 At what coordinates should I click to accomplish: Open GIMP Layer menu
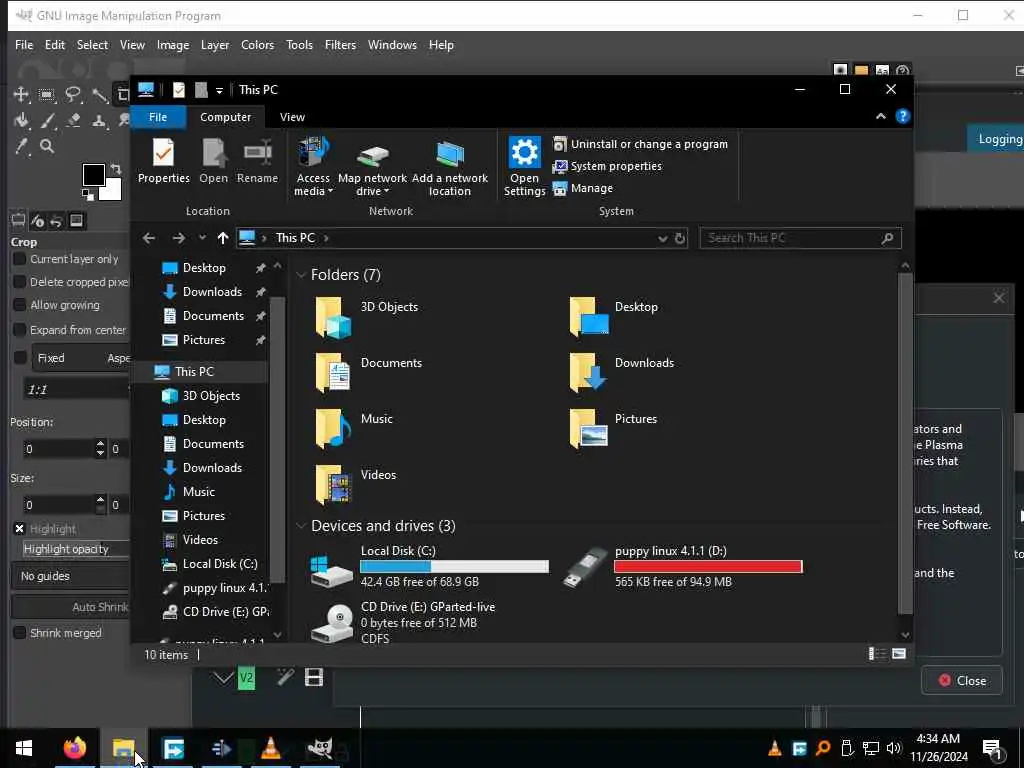[x=215, y=45]
